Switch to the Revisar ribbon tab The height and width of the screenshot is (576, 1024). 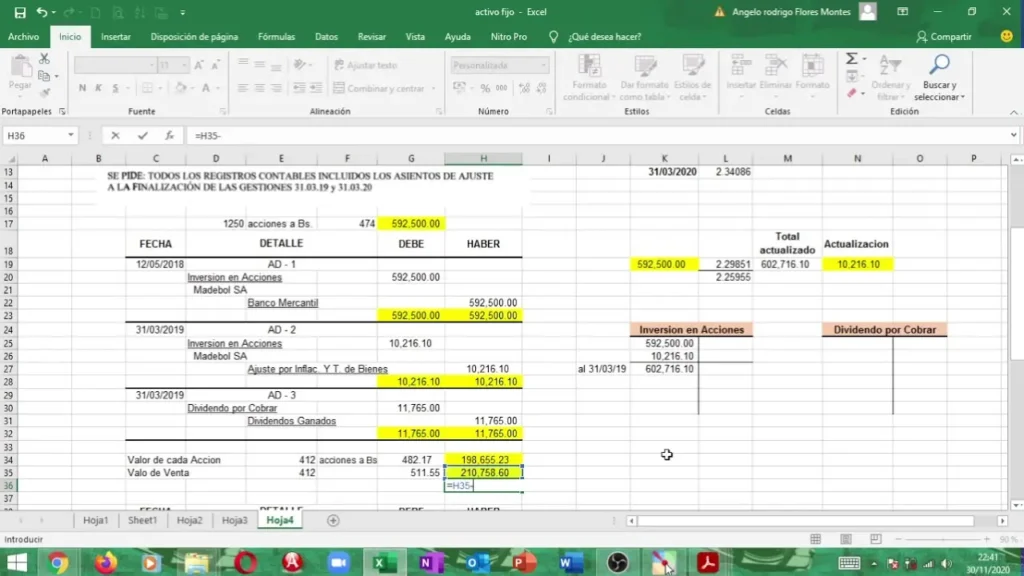[372, 37]
